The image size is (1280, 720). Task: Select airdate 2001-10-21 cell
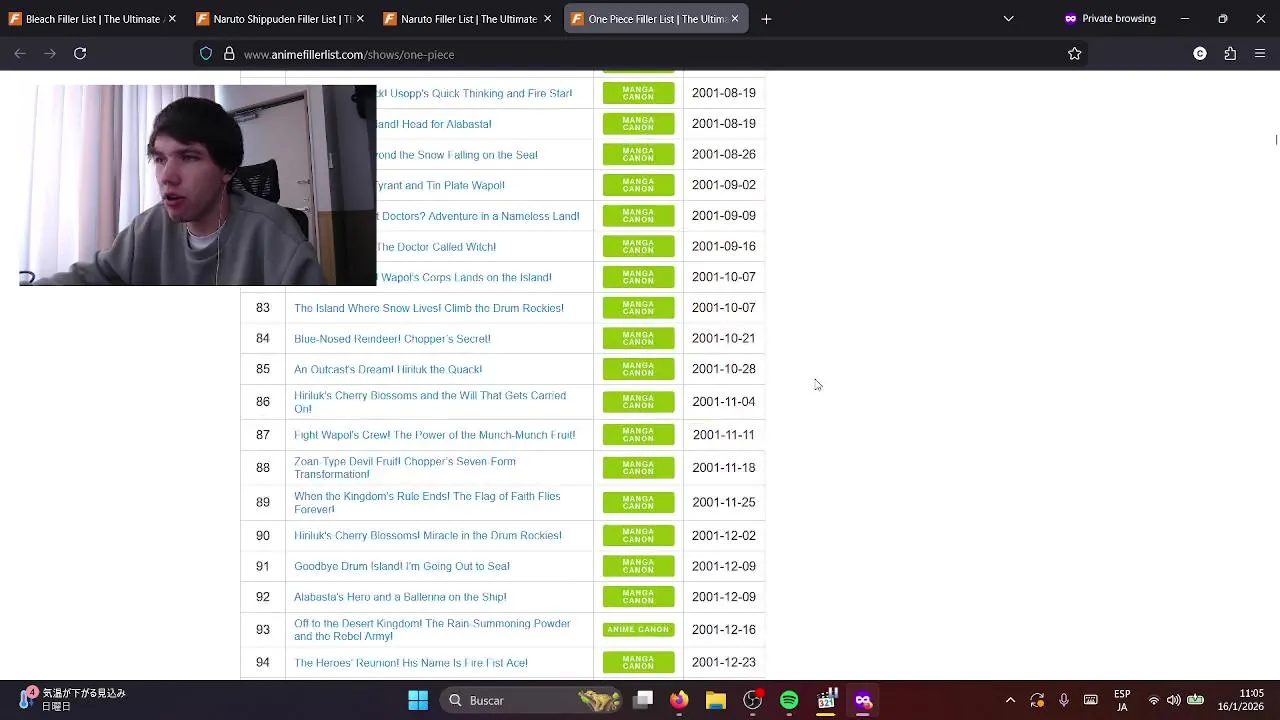pos(724,338)
